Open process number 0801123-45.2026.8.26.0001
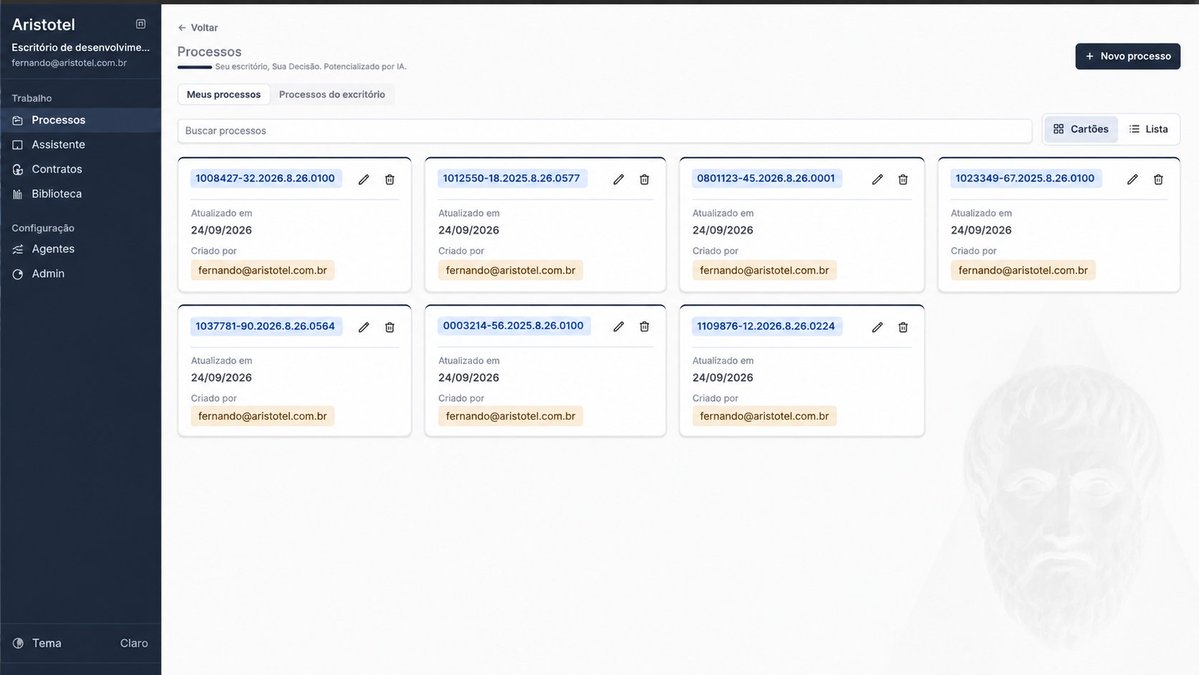 [x=765, y=178]
